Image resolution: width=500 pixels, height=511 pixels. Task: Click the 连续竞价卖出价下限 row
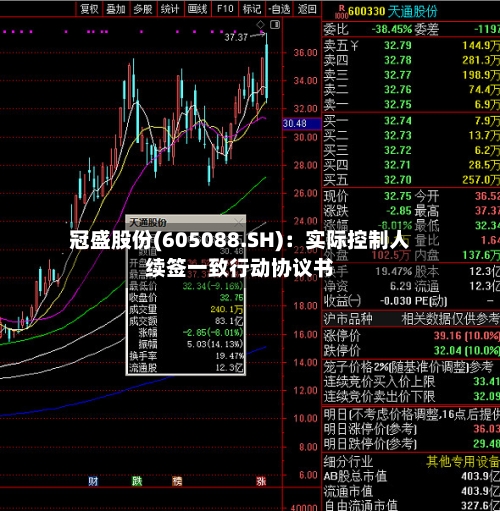411,396
